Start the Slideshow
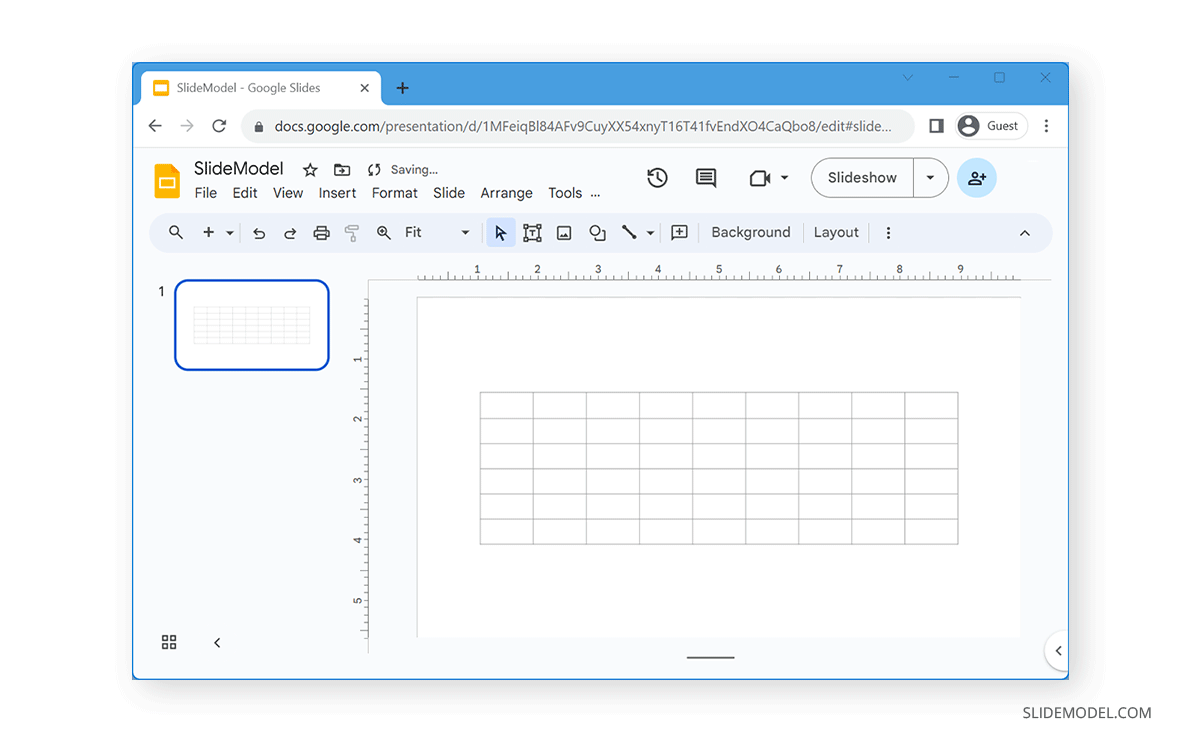This screenshot has height=743, width=1200. click(861, 177)
